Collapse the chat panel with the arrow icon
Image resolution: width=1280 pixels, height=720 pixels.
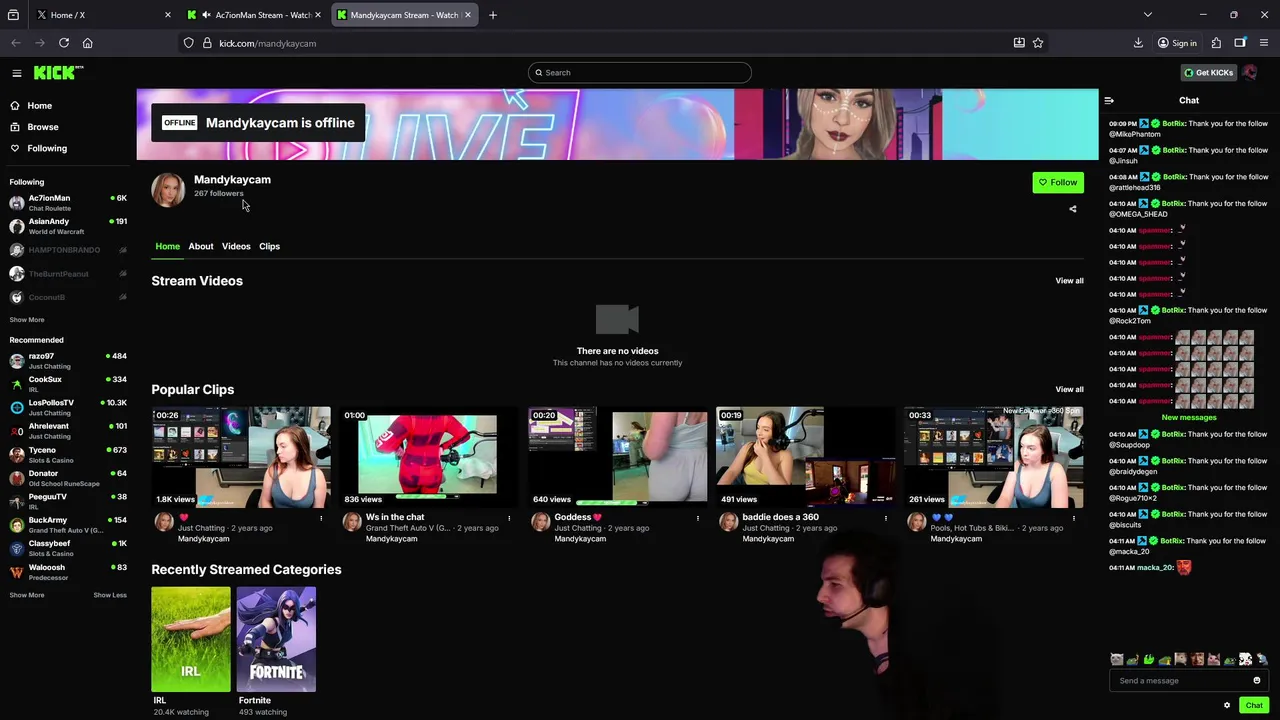[1109, 100]
